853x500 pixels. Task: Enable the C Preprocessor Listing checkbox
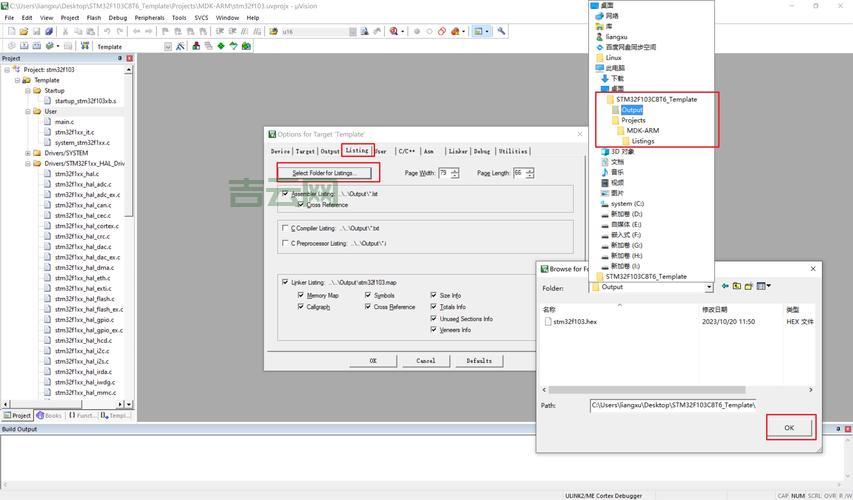tap(285, 243)
